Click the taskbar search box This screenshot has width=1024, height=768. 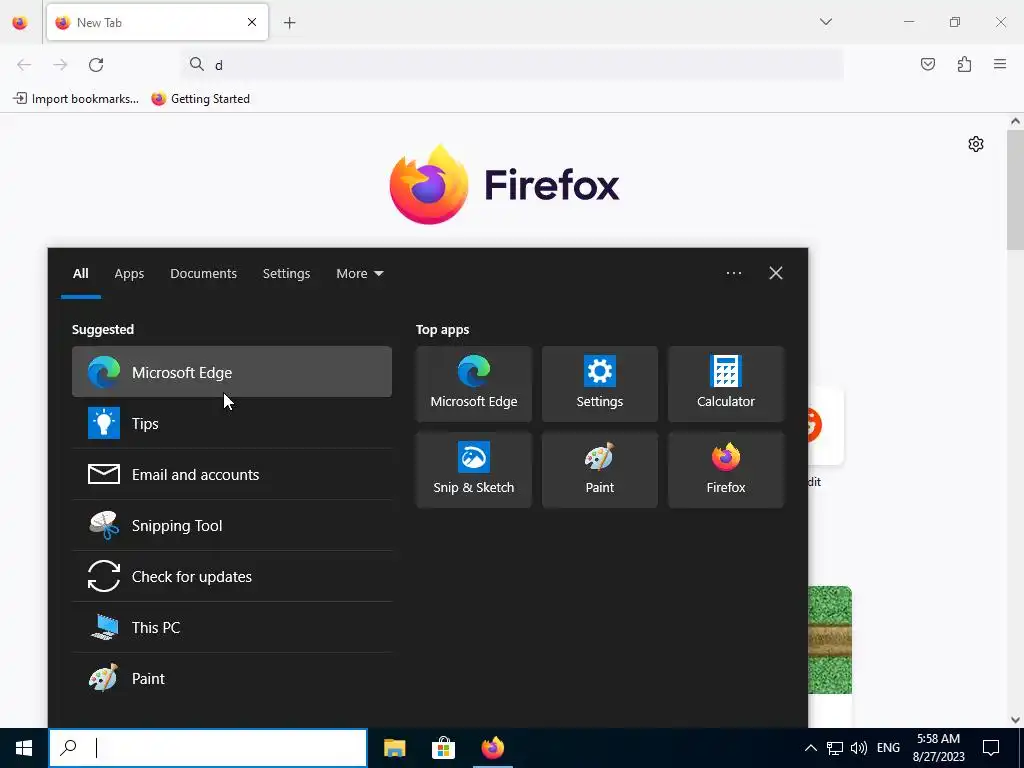point(208,748)
